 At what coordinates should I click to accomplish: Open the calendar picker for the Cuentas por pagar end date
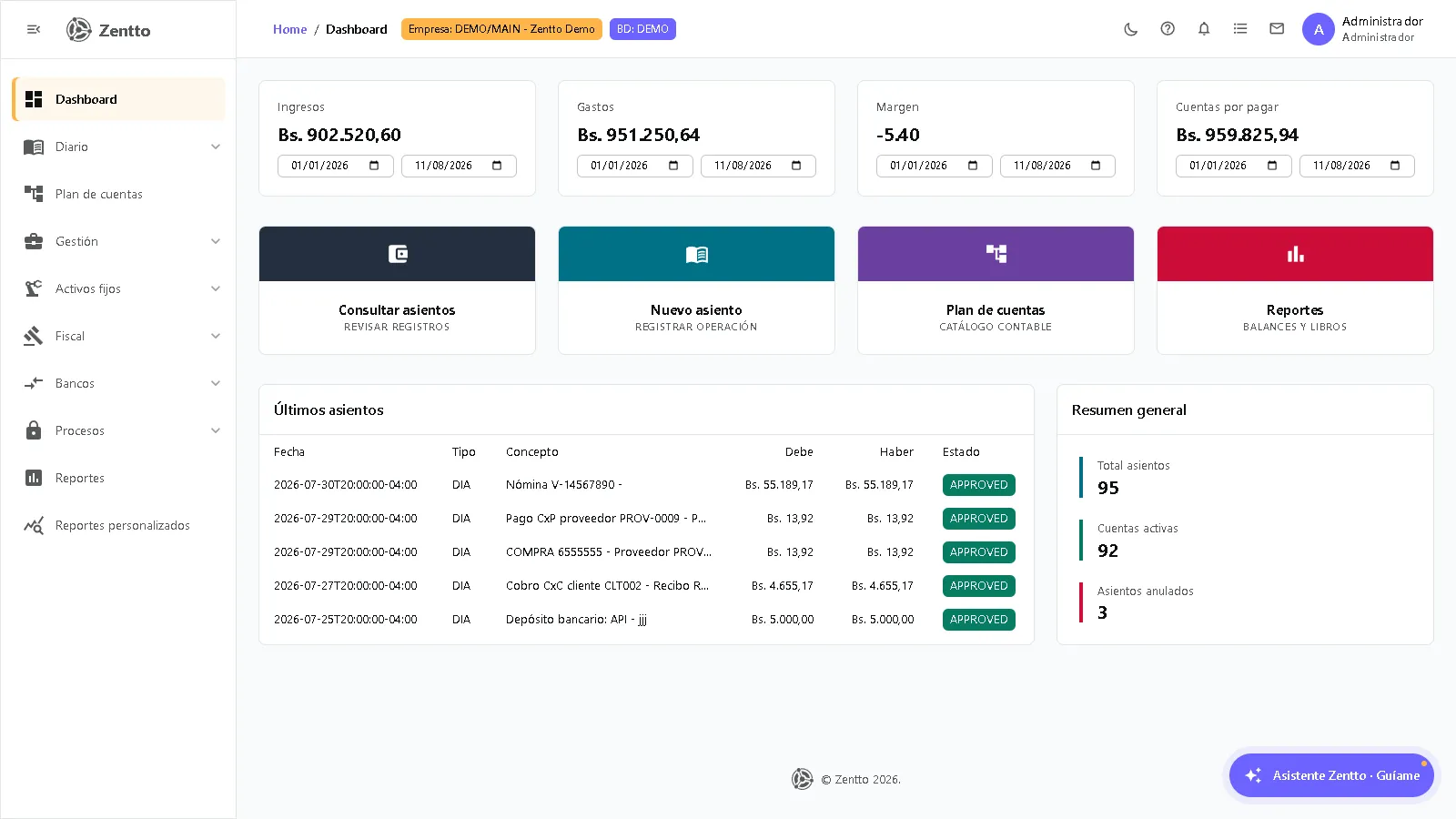[1395, 166]
